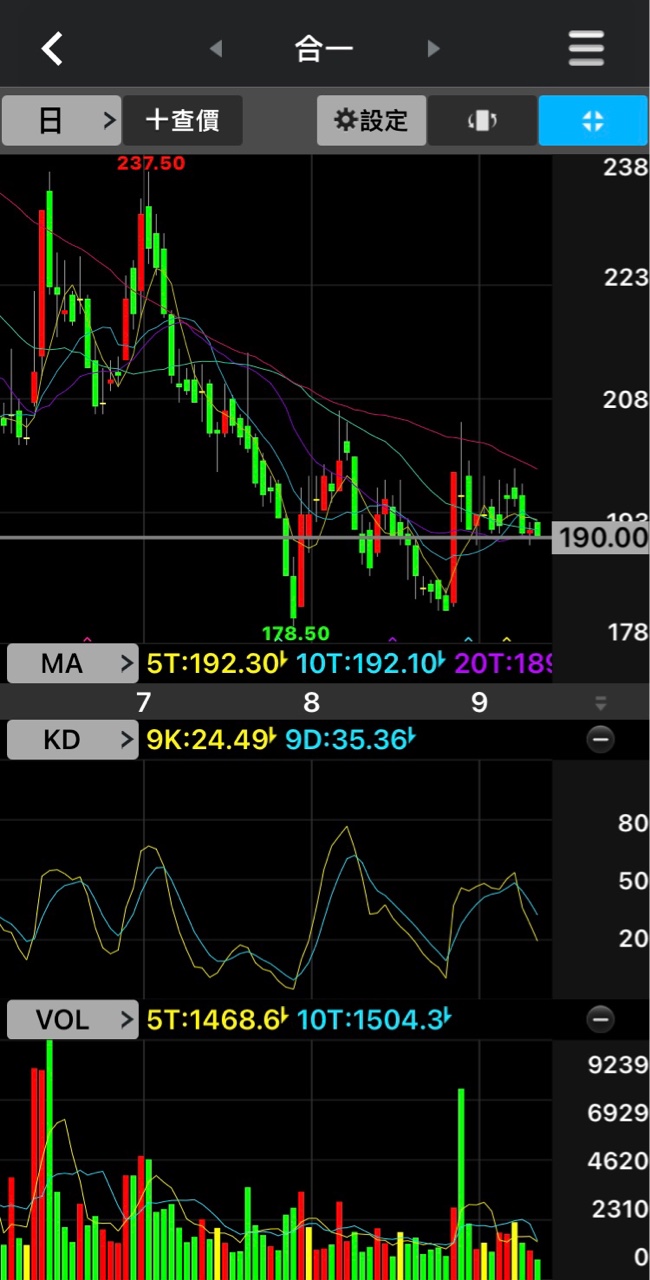
Task: Click the small drag handle on date axis
Action: coord(600,703)
